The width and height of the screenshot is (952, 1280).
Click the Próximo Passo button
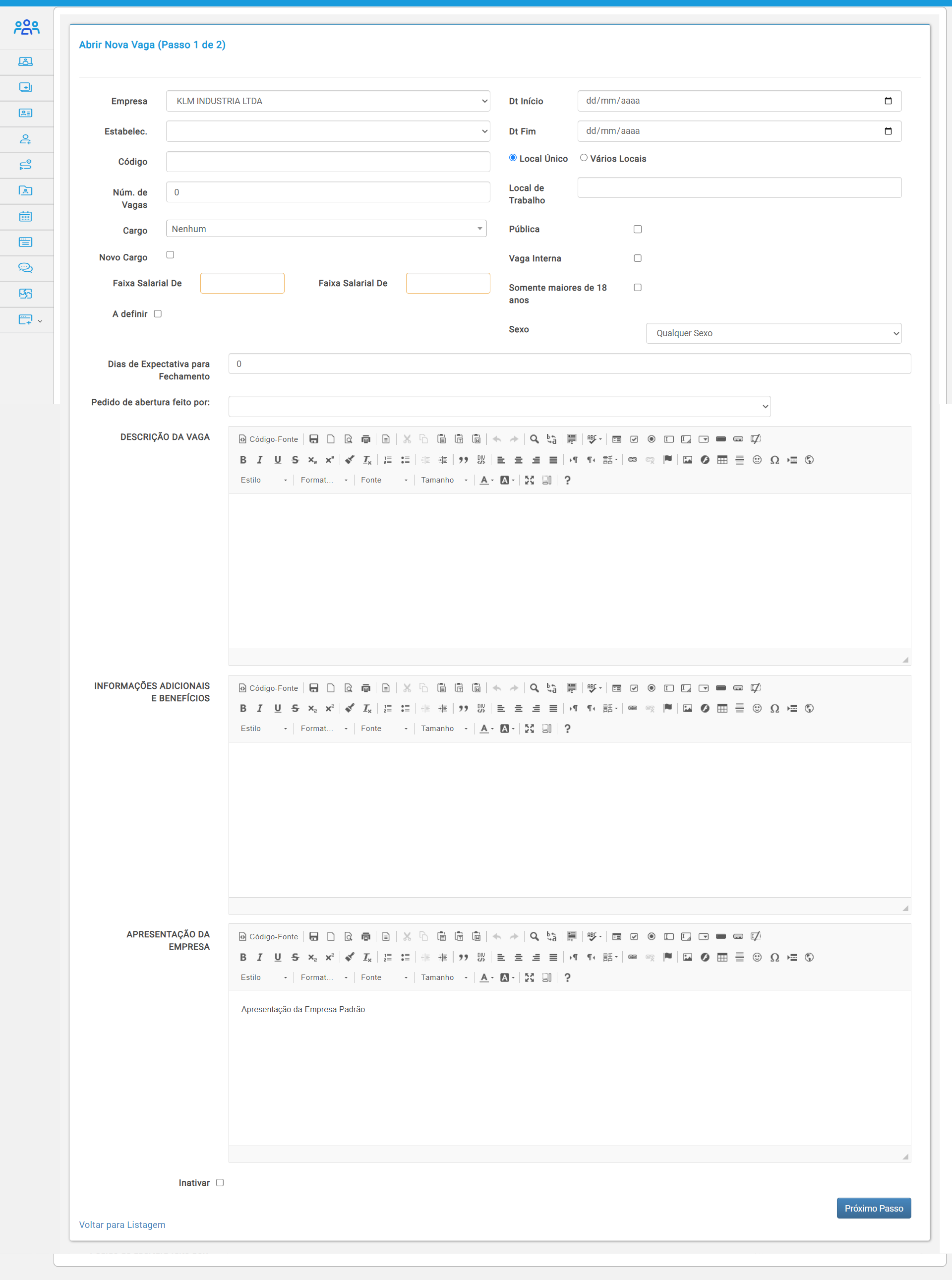(874, 1208)
